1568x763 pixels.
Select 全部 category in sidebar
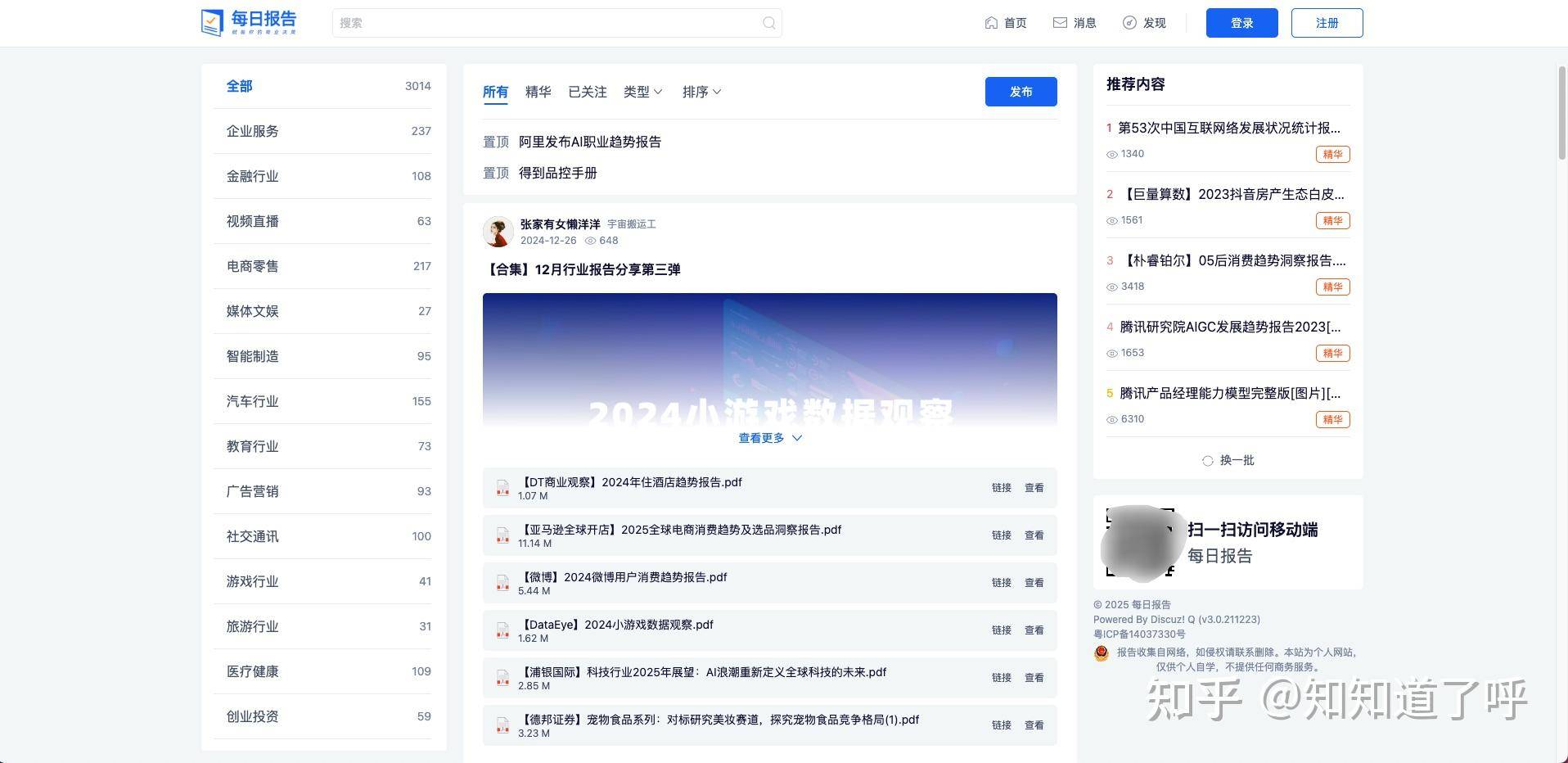pos(323,86)
